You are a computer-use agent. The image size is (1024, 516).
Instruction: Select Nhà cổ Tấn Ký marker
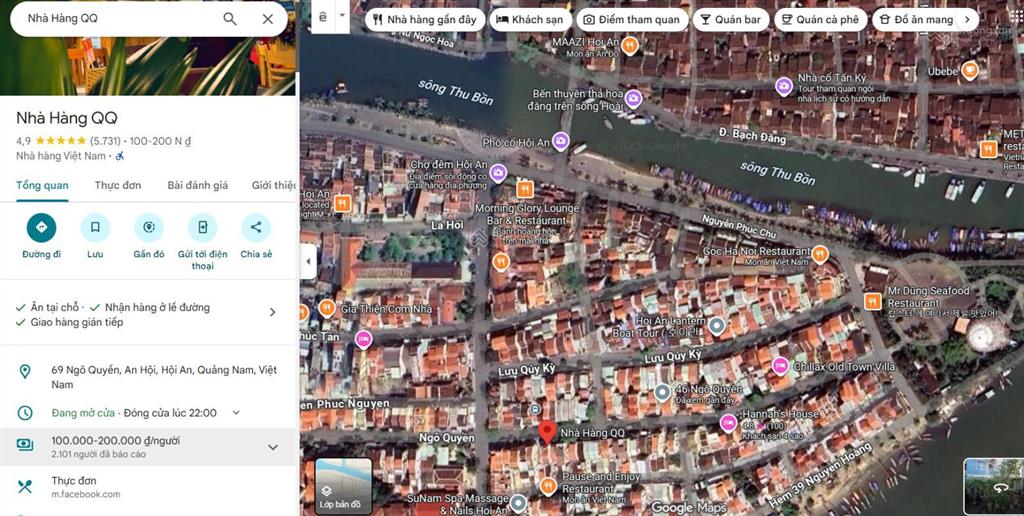tap(784, 86)
